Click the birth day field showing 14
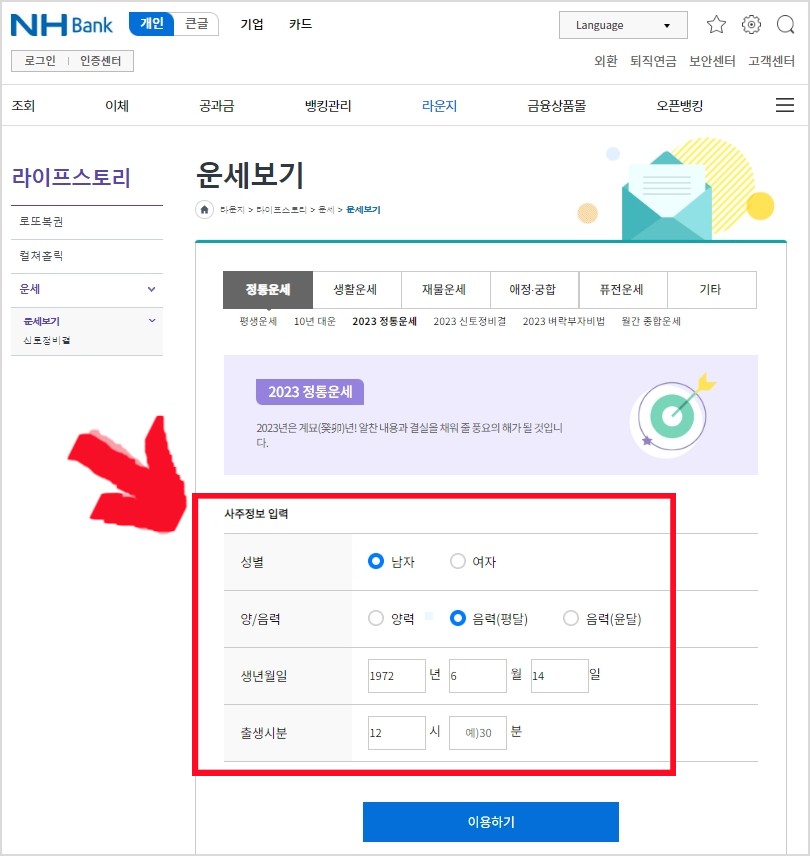 point(559,676)
